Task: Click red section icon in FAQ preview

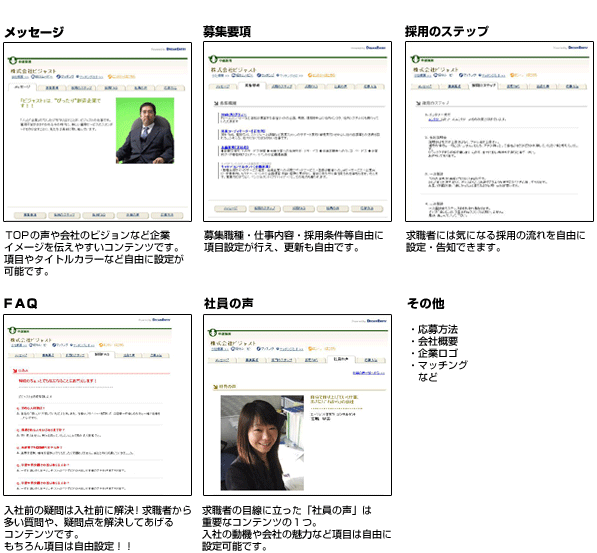Action: pyautogui.click(x=15, y=370)
